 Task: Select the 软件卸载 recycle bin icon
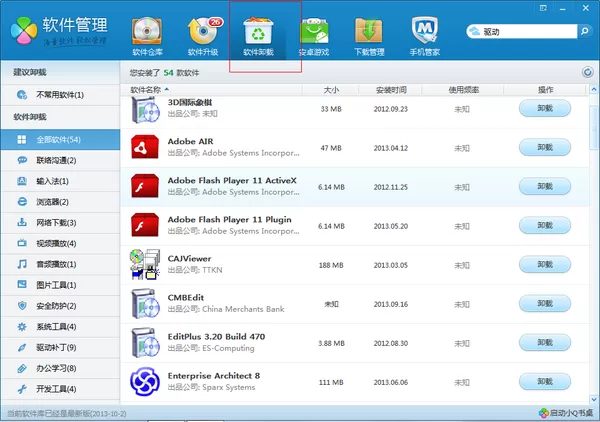(258, 31)
